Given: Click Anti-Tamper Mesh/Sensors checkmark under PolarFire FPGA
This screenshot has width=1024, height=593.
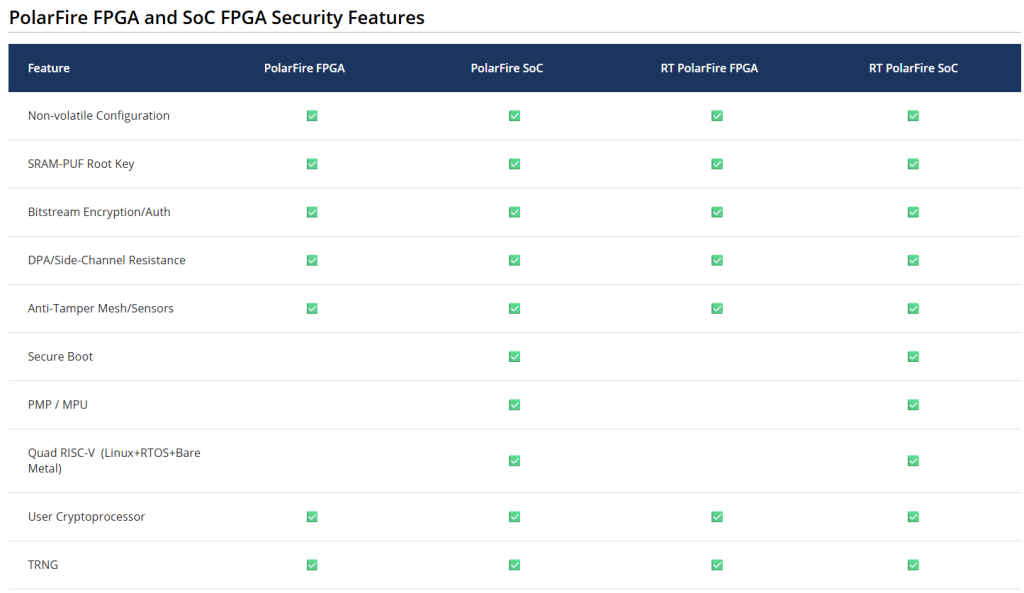Looking at the screenshot, I should point(312,308).
